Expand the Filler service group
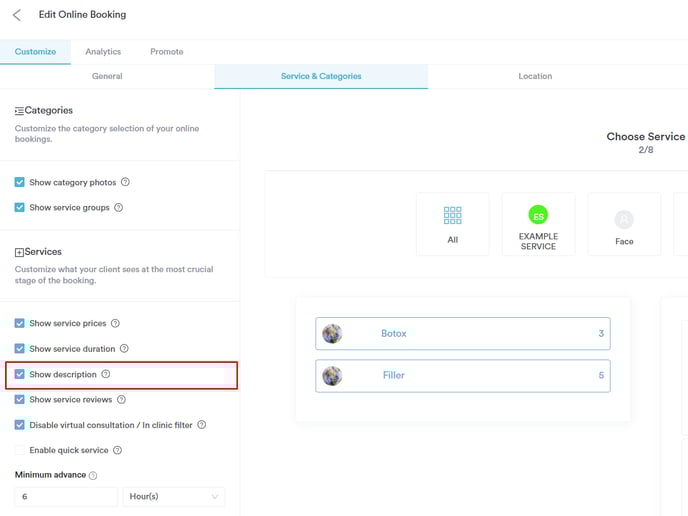688x516 pixels. 462,376
